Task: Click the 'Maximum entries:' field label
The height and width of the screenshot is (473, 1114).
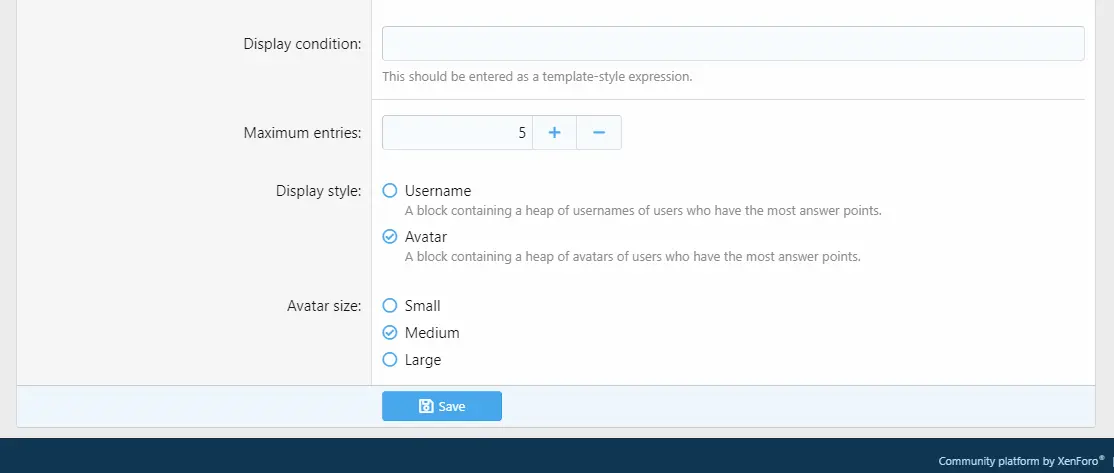Action: pyautogui.click(x=302, y=133)
